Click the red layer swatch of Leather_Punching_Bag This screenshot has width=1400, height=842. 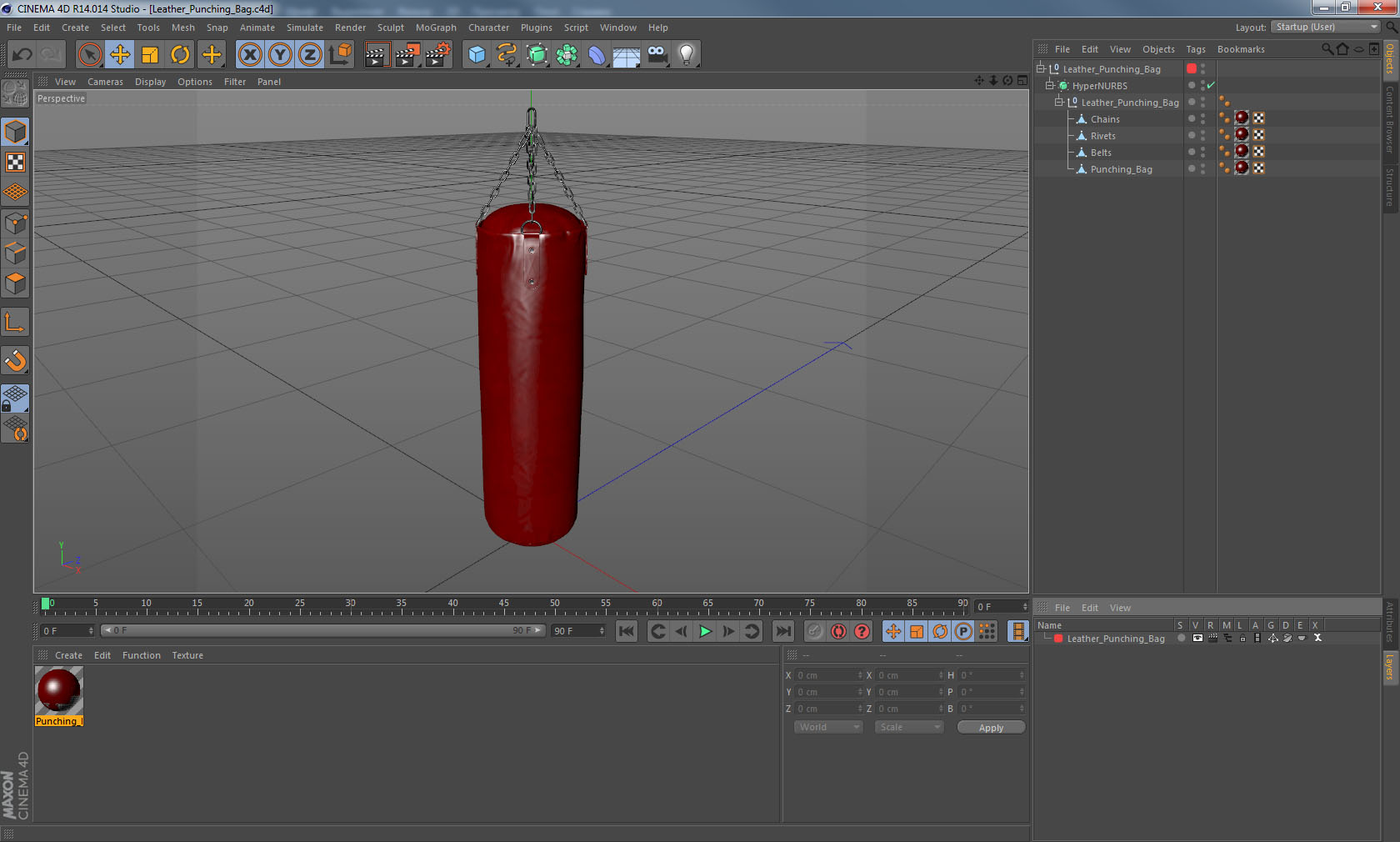coord(1192,68)
